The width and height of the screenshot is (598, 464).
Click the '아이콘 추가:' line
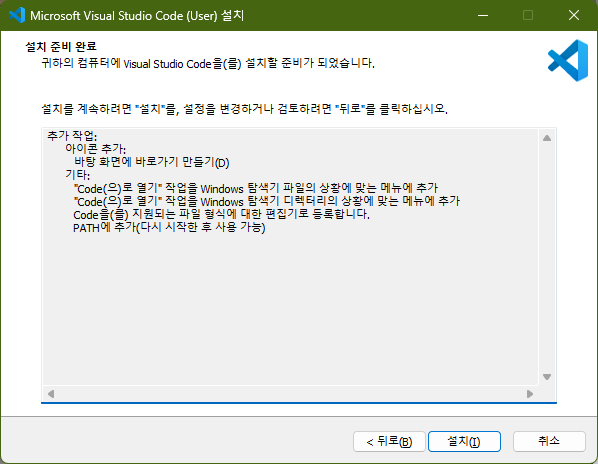(x=95, y=149)
